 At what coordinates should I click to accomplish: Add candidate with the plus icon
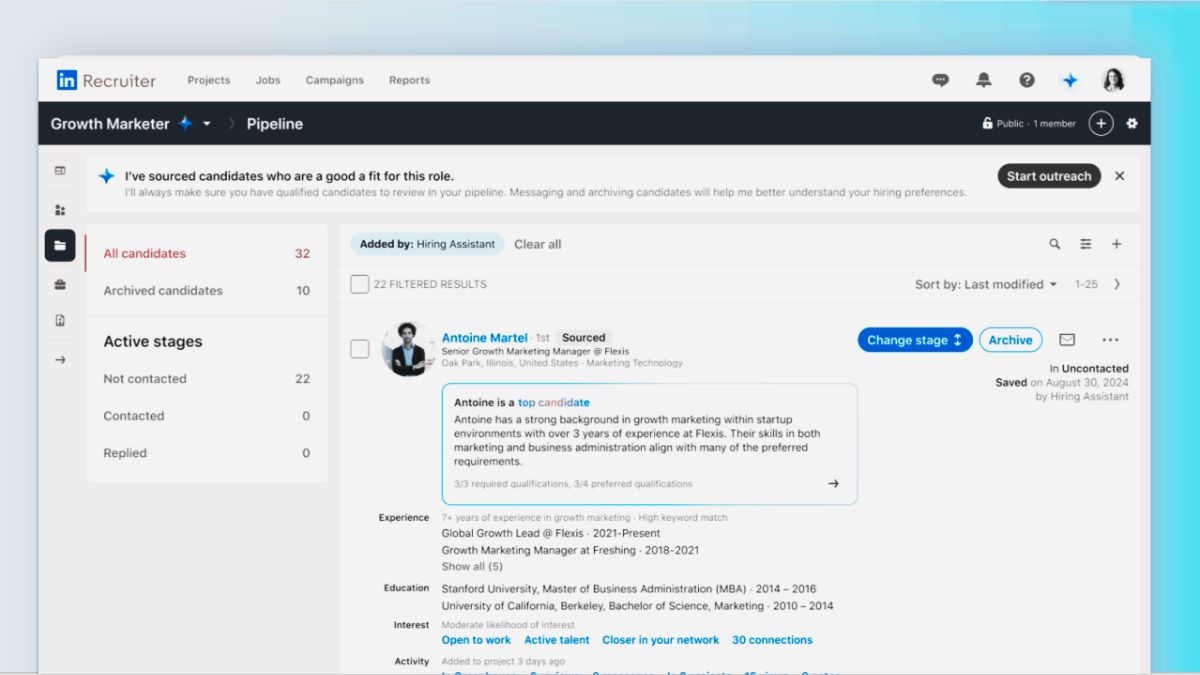(x=1117, y=244)
